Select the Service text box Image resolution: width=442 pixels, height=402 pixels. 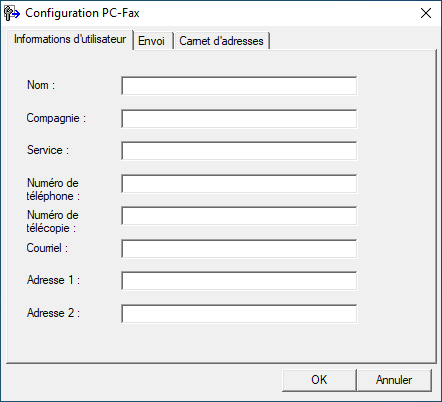(x=239, y=151)
